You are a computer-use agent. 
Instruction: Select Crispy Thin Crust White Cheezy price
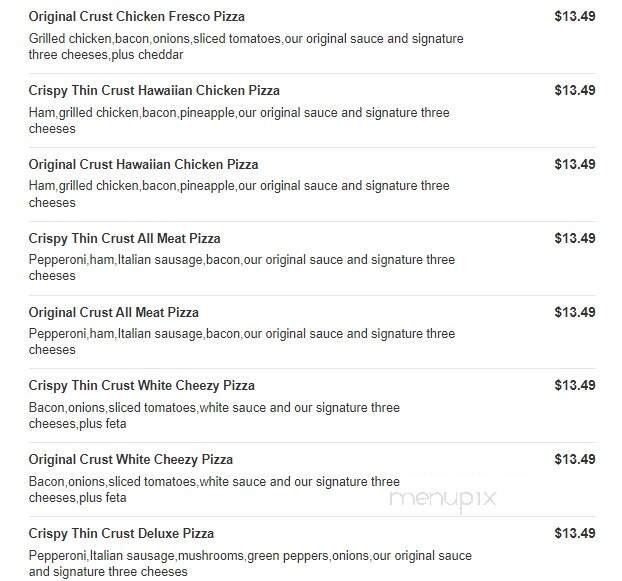pos(574,386)
